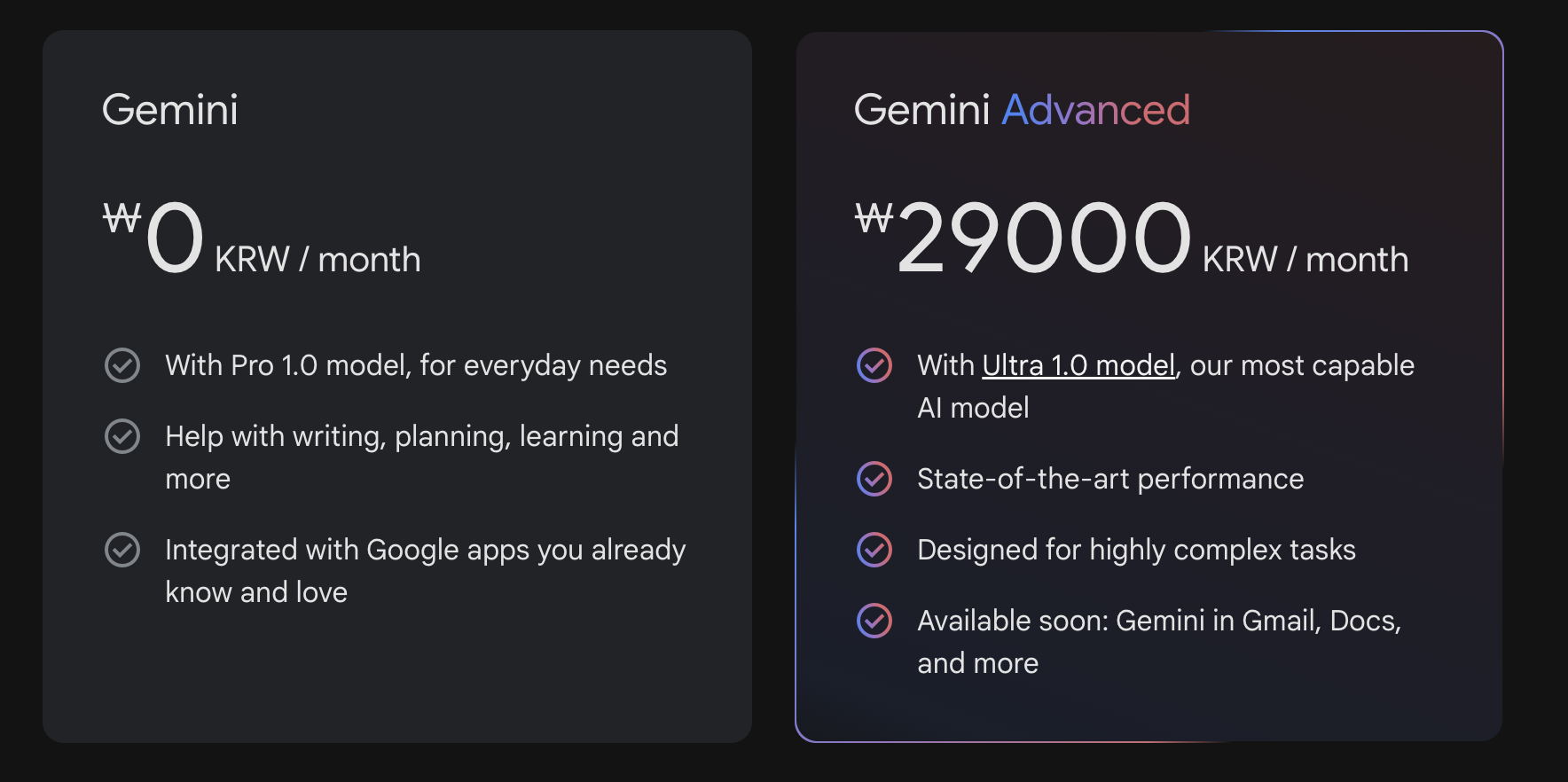Click the 29000 KRW price text
Image resolution: width=1568 pixels, height=782 pixels.
click(1042, 235)
